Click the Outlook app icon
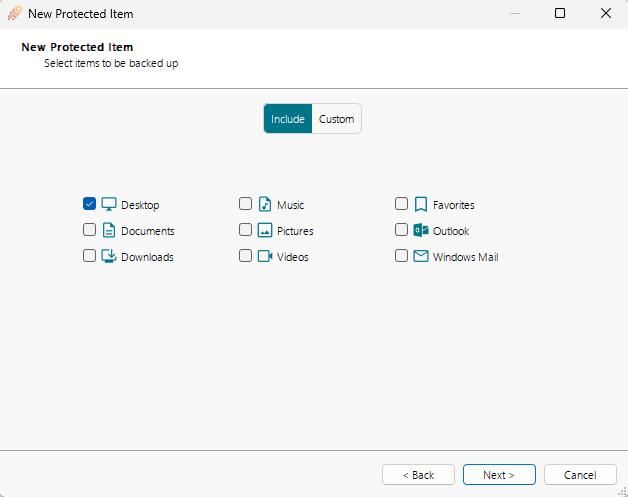The width and height of the screenshot is (628, 497). [421, 230]
